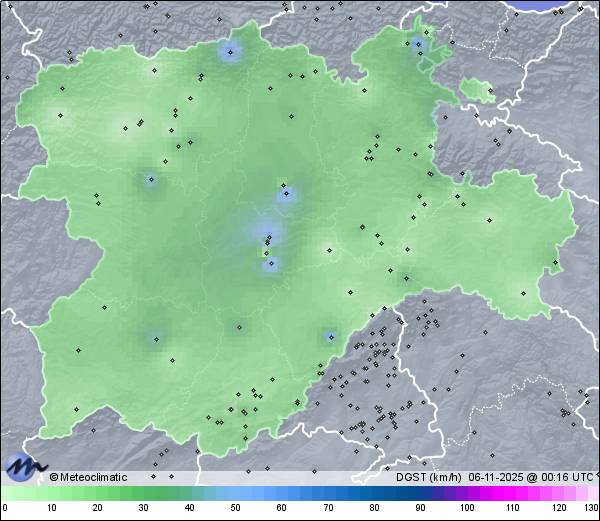Click the 0 value on the color scale

[x=4, y=508]
